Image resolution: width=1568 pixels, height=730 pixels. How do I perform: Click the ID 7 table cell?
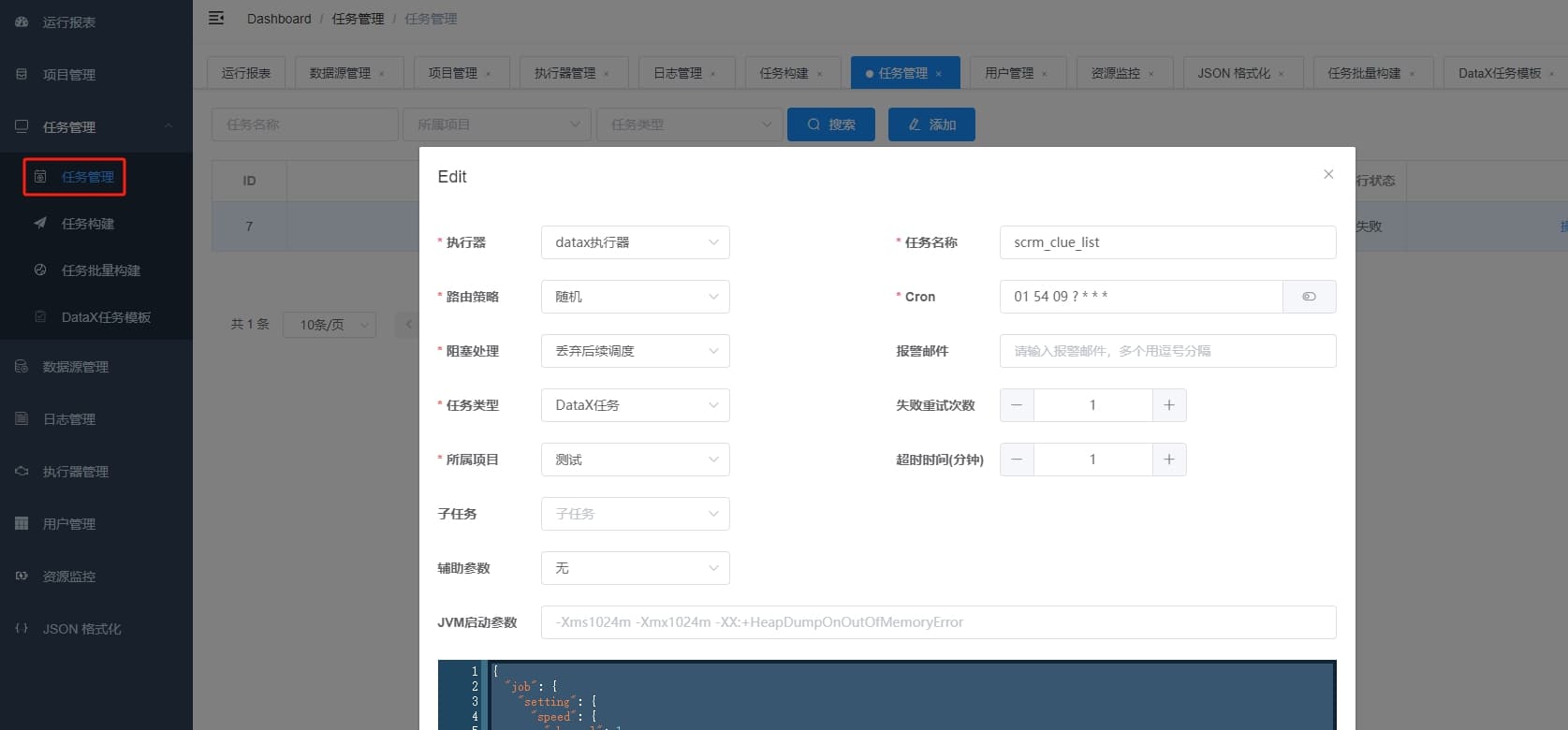point(249,226)
